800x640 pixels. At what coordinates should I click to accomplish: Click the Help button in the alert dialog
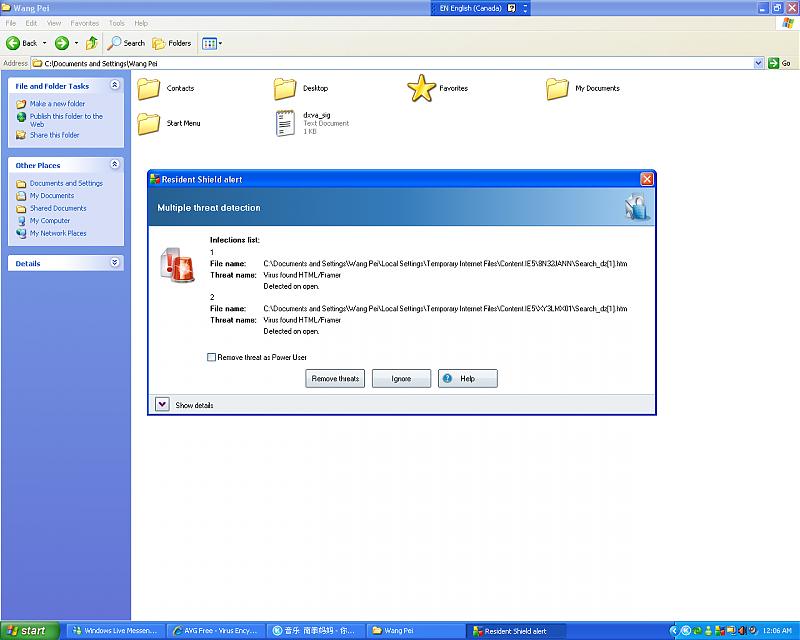coord(468,379)
